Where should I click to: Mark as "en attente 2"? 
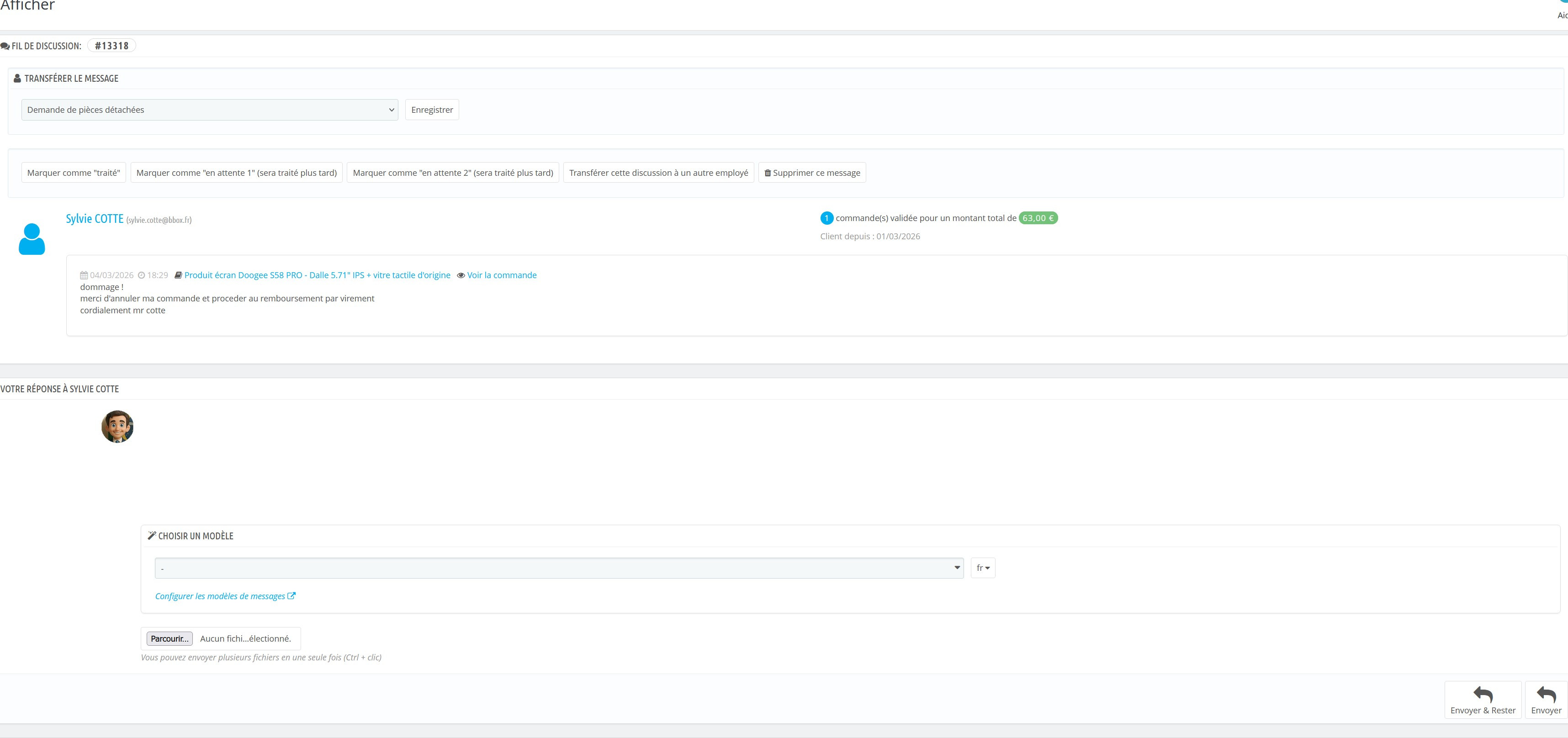452,173
